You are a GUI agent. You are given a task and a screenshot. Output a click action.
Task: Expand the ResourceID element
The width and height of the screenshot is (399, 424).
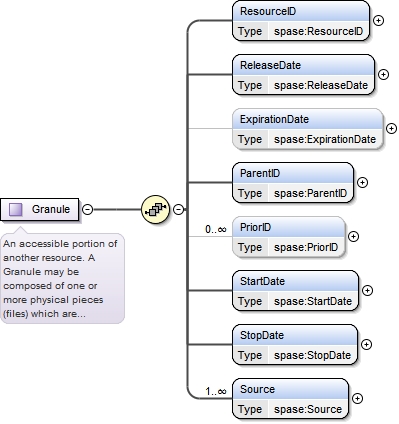(x=378, y=21)
